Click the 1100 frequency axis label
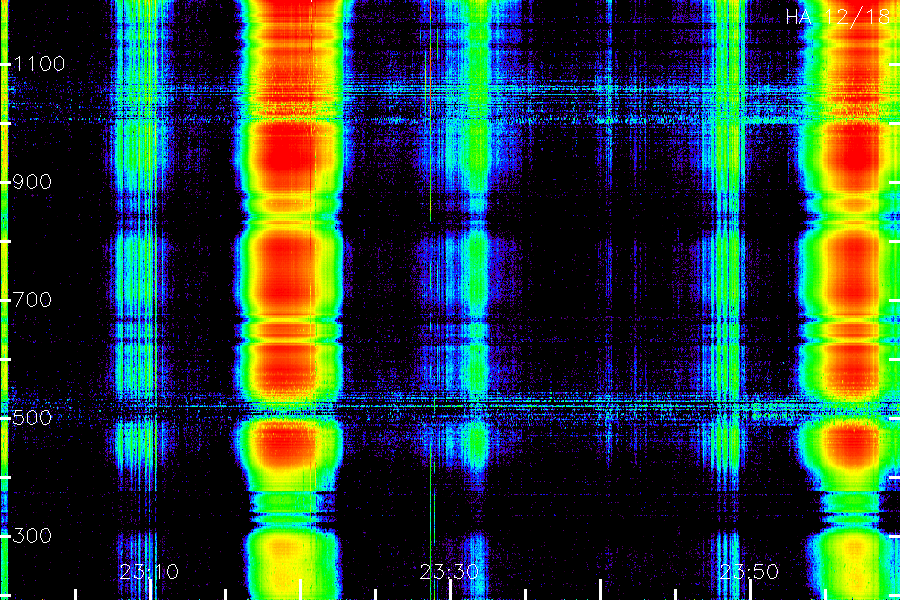900x600 pixels. coord(39,64)
